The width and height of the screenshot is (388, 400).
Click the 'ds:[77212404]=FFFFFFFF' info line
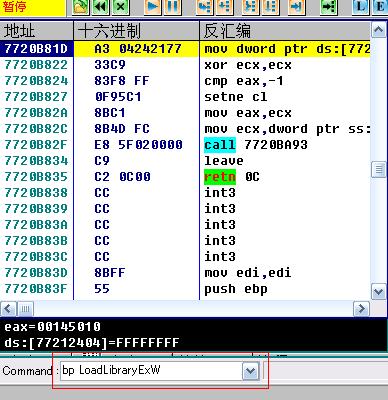(x=92, y=343)
